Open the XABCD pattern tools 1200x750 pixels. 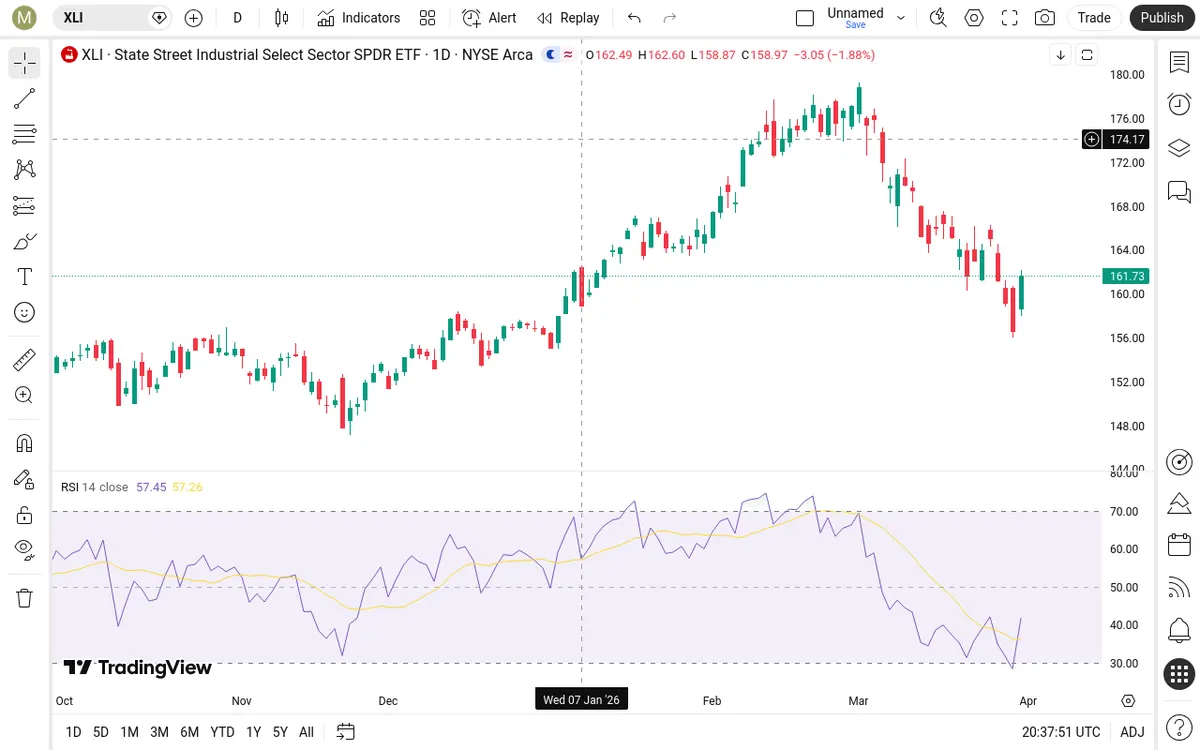point(25,170)
